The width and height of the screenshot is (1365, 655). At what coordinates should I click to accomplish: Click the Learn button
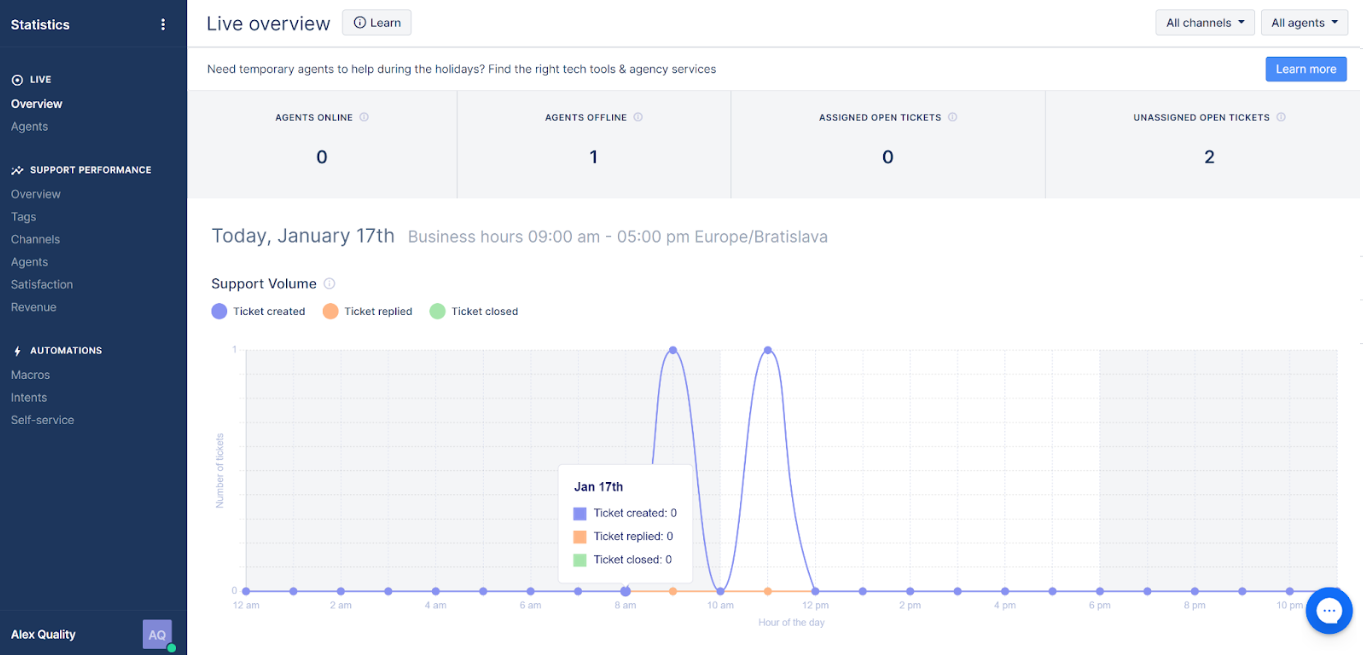[376, 23]
